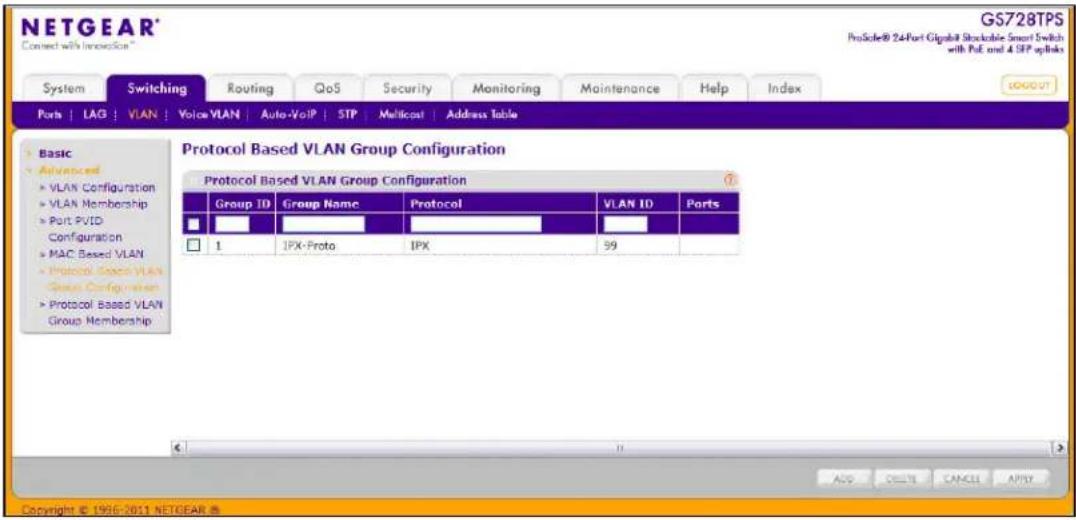Click the horizontal scrollbar thumb
Viewport: 1076px width, 520px height.
[x=619, y=448]
